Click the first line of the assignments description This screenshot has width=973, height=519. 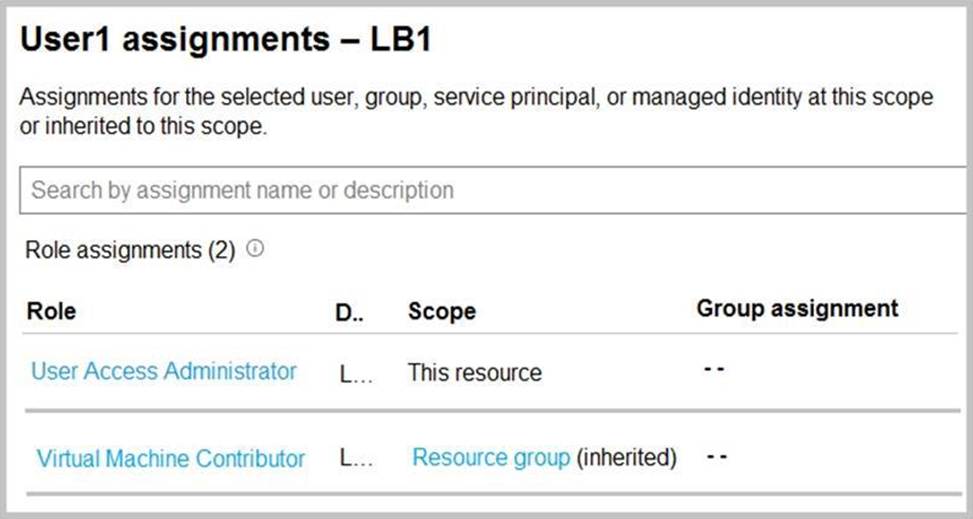[476, 98]
